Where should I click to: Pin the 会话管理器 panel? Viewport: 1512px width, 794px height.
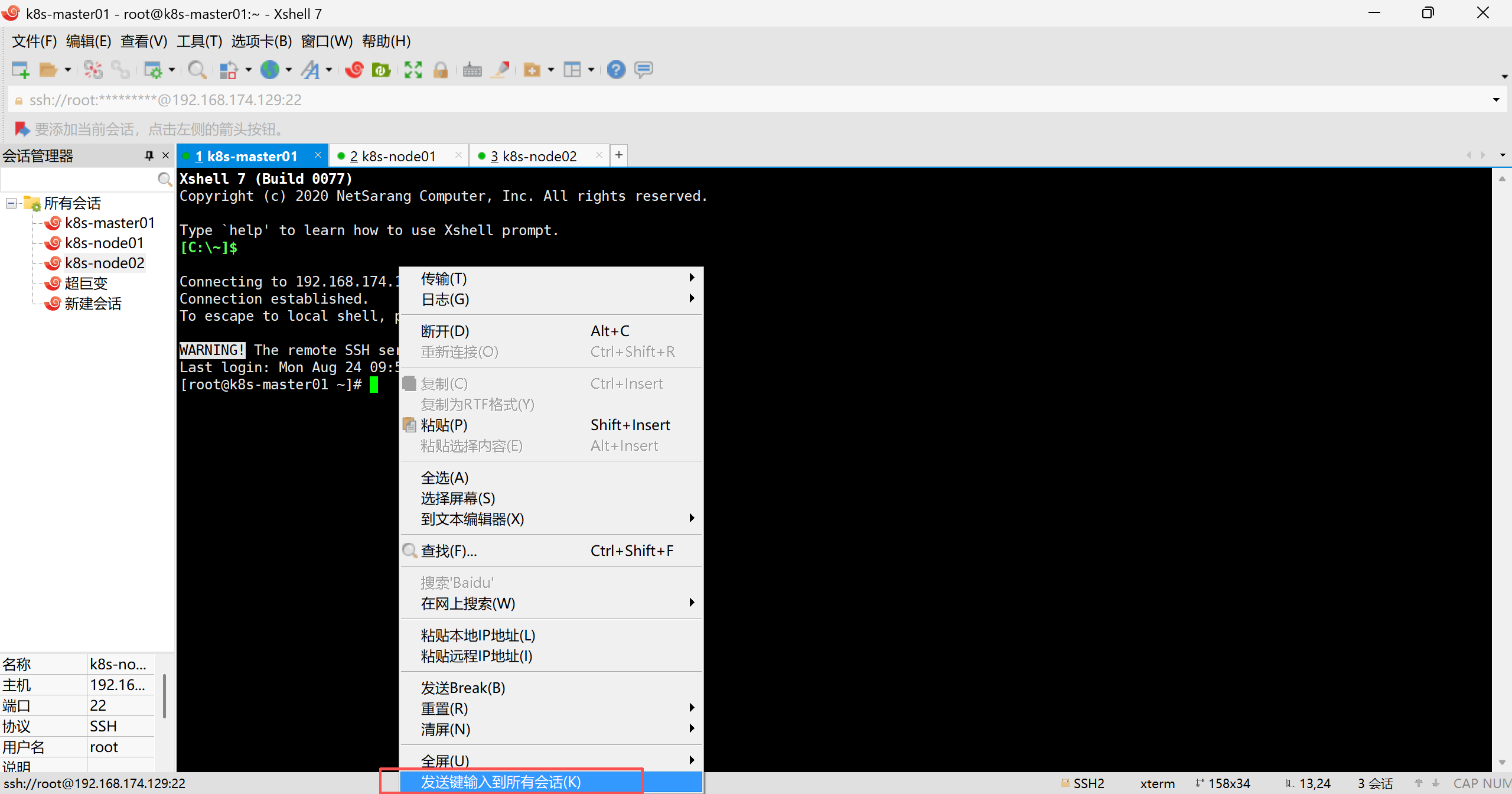(149, 155)
